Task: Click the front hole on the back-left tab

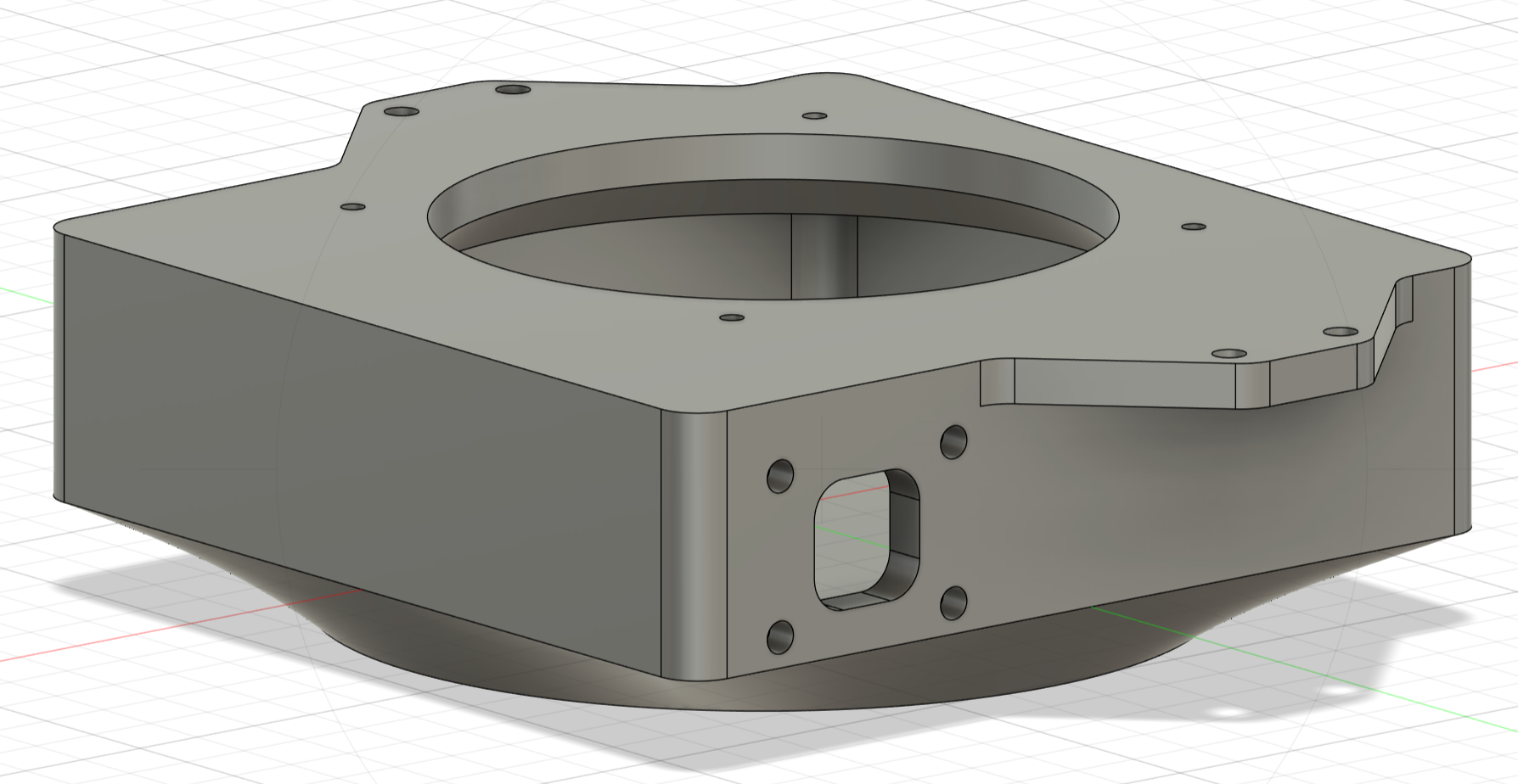Action: [402, 112]
